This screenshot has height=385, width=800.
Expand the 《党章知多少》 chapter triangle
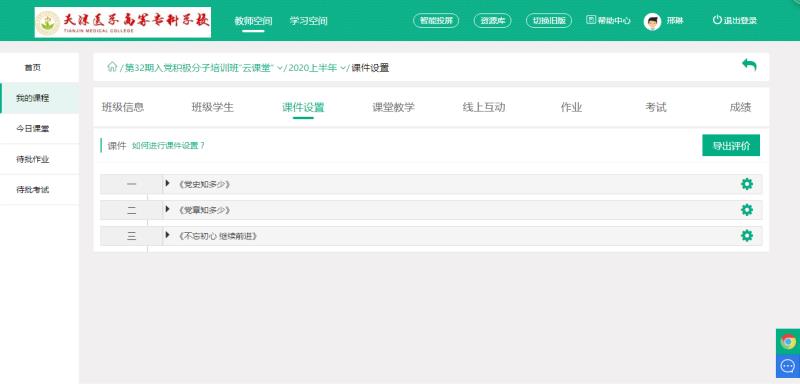[x=167, y=209]
